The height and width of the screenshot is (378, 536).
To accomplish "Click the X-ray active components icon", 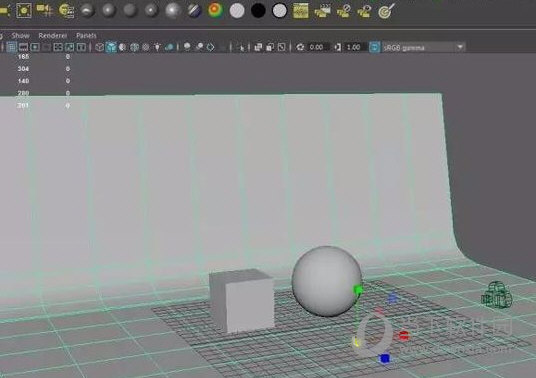I will (270, 47).
